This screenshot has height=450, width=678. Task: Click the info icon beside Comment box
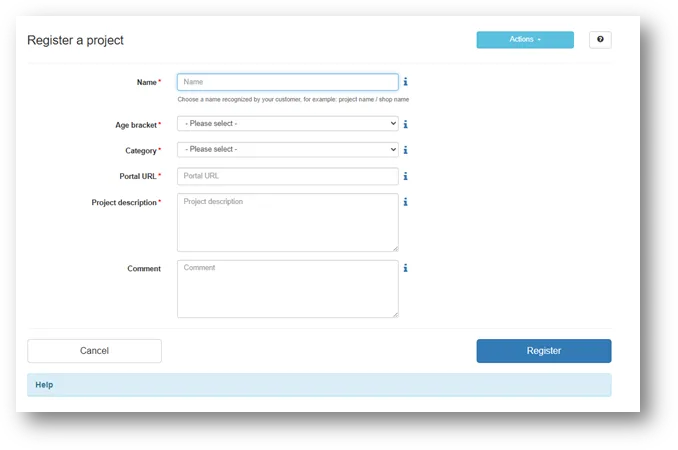tap(406, 268)
